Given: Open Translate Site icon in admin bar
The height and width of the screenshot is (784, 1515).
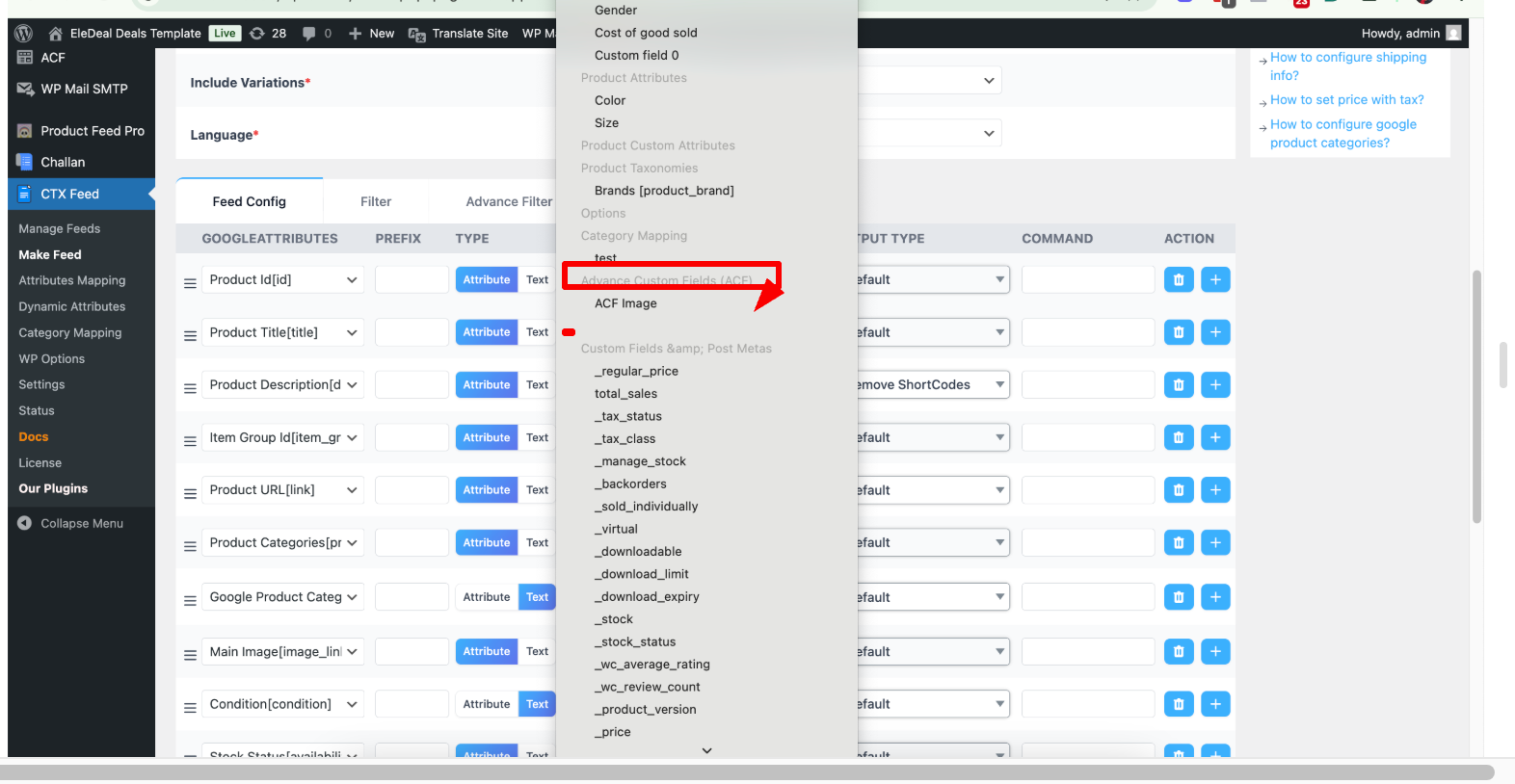Looking at the screenshot, I should pos(417,34).
